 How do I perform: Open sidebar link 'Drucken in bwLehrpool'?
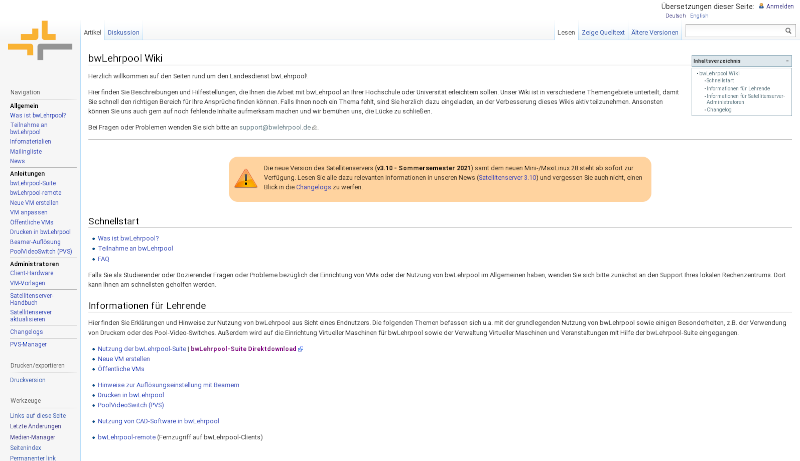click(40, 232)
